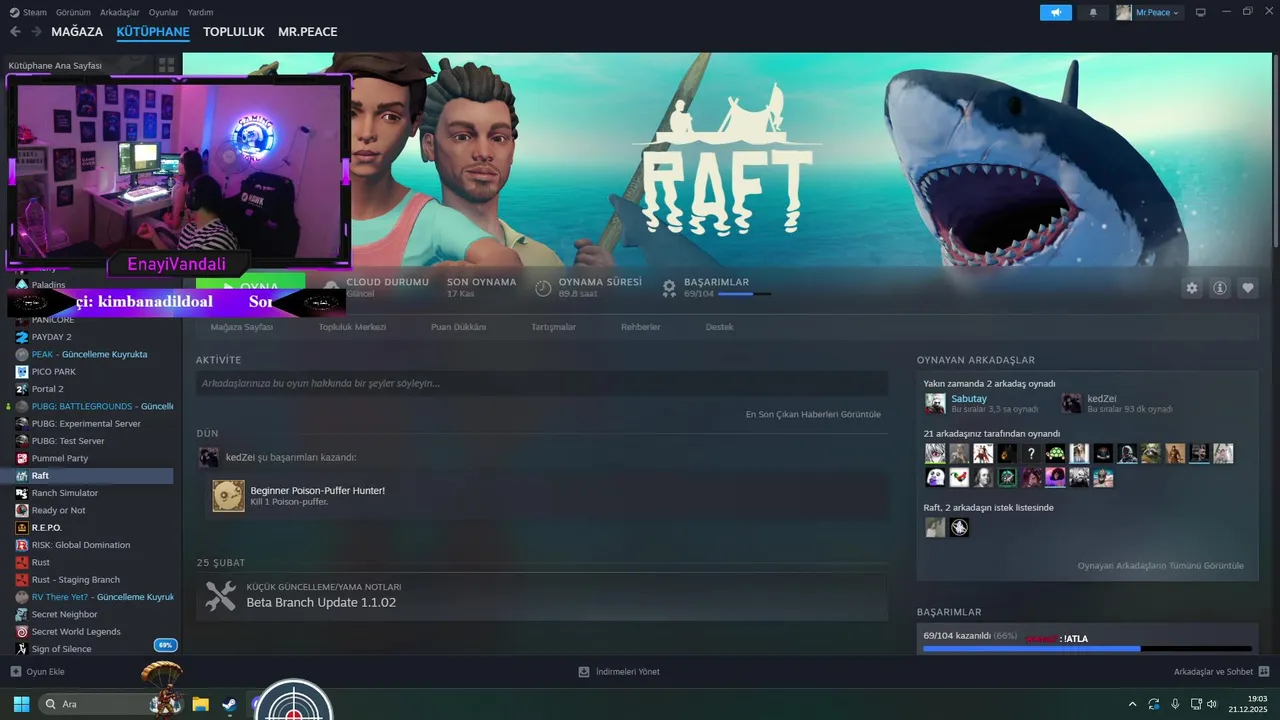Open Tartışmalar link
Viewport: 1280px width, 720px height.
tap(553, 327)
